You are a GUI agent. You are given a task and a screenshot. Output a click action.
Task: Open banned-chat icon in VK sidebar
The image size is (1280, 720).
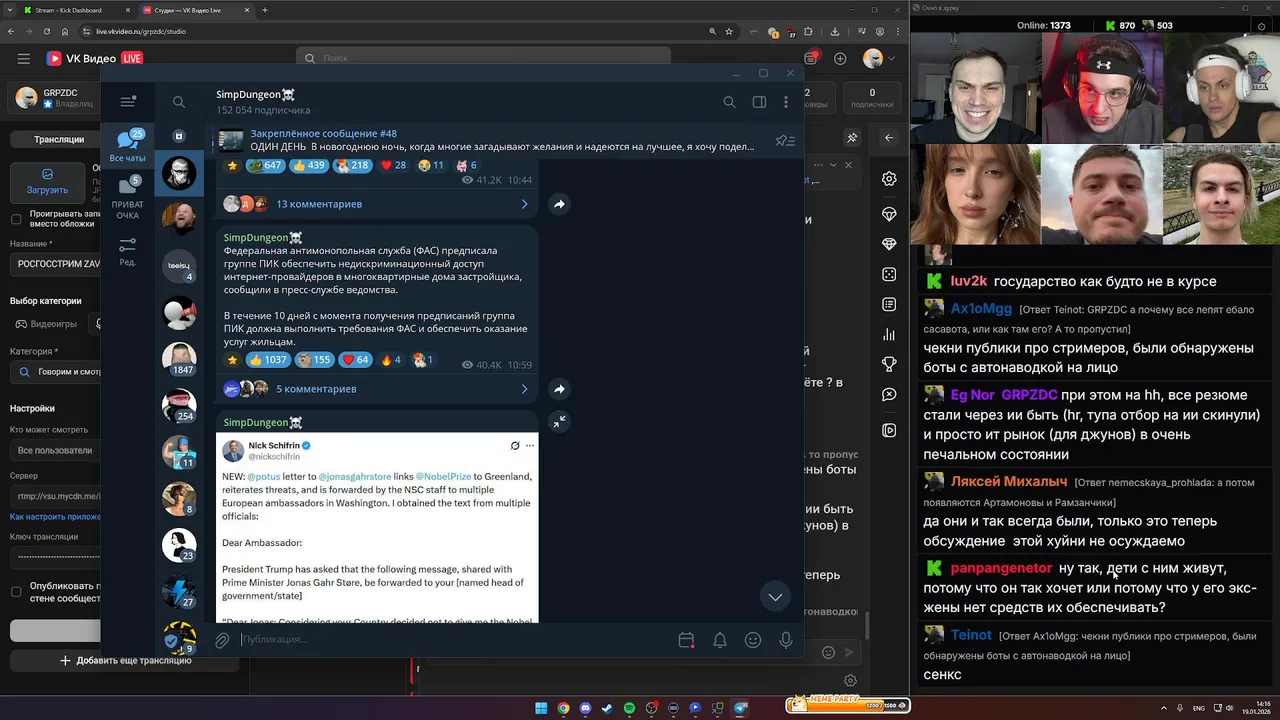[889, 395]
